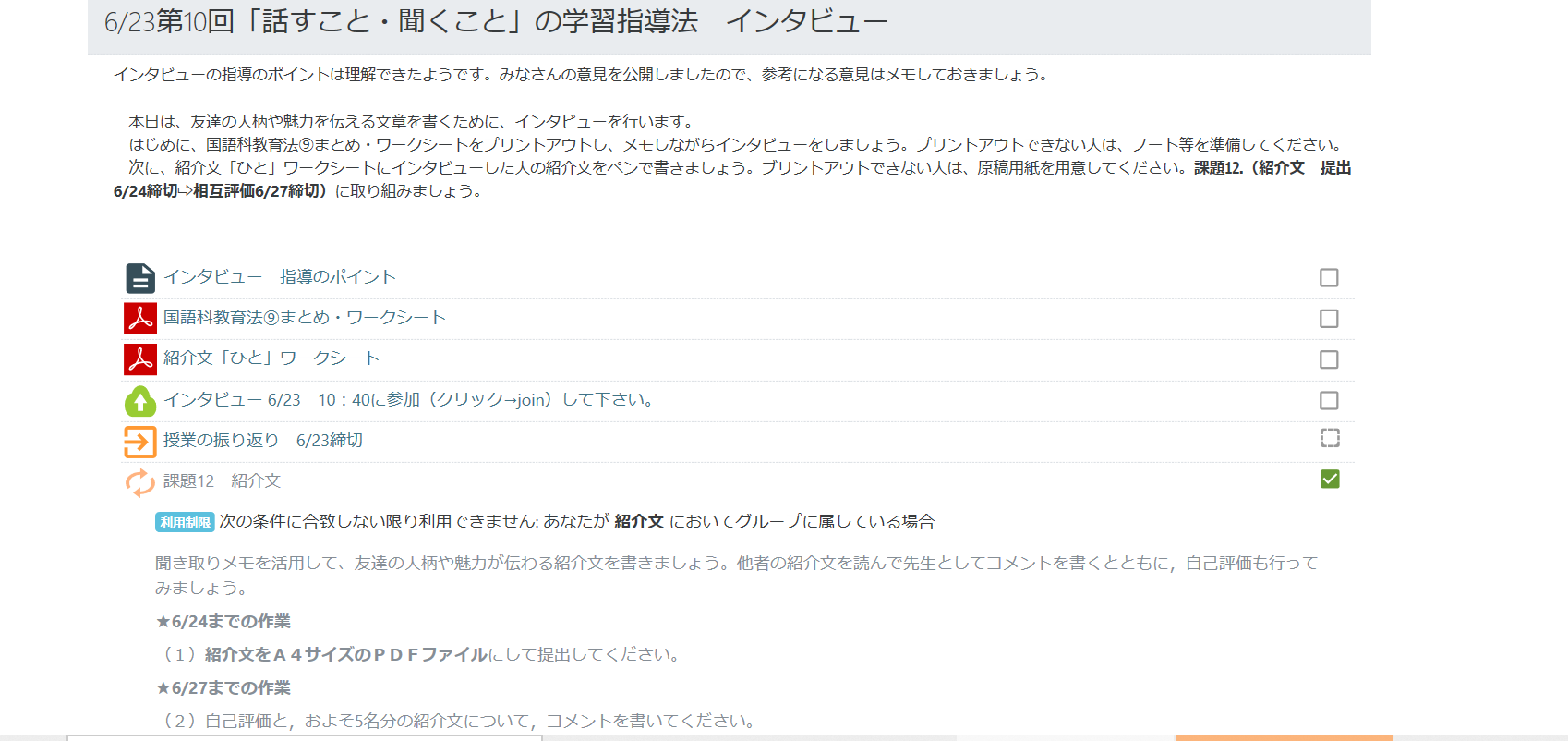Open 国語科教育法⑨まとめ・ワークシート PDF
Viewport: 1568px width, 741px height.
point(305,318)
